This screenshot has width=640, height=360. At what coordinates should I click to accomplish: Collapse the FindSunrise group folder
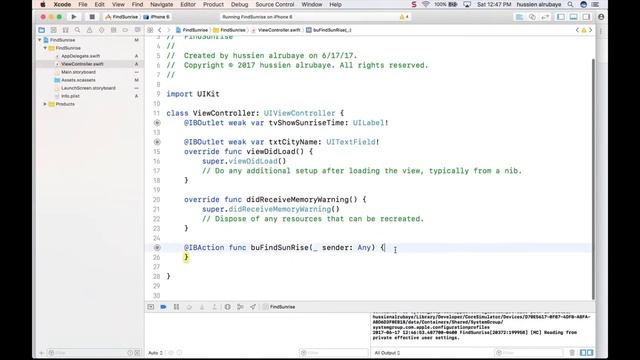pyautogui.click(x=45, y=48)
